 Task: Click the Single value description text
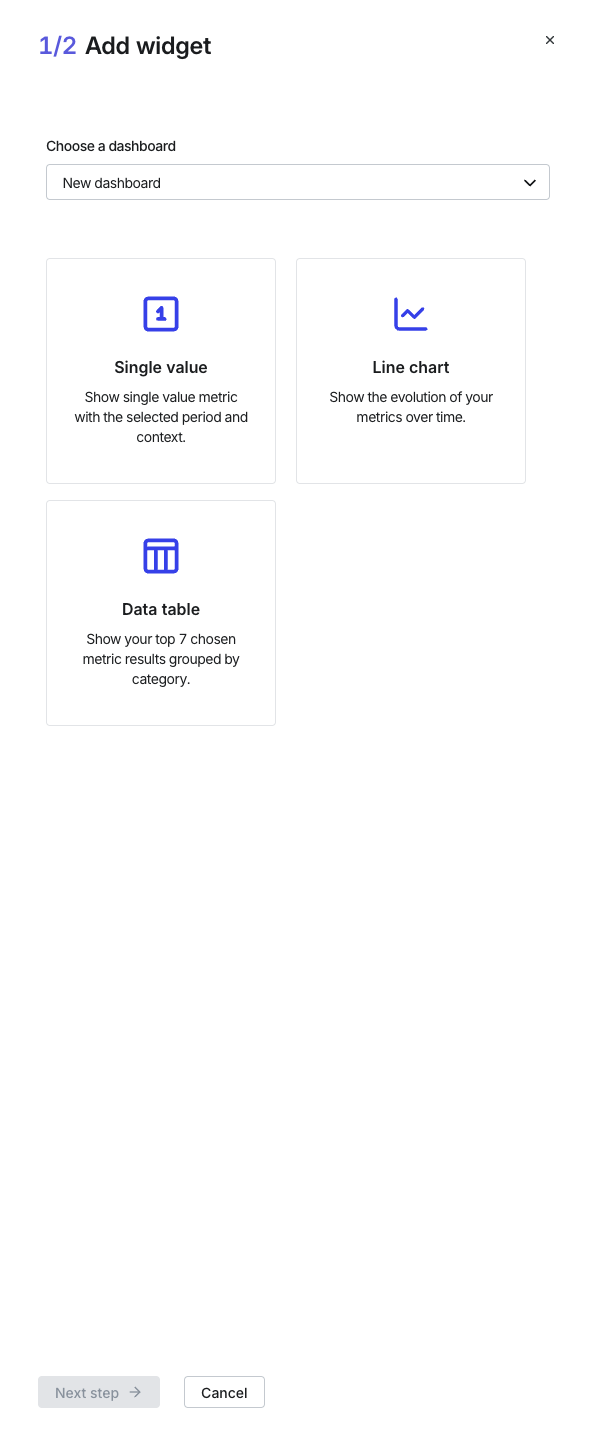[x=161, y=417]
